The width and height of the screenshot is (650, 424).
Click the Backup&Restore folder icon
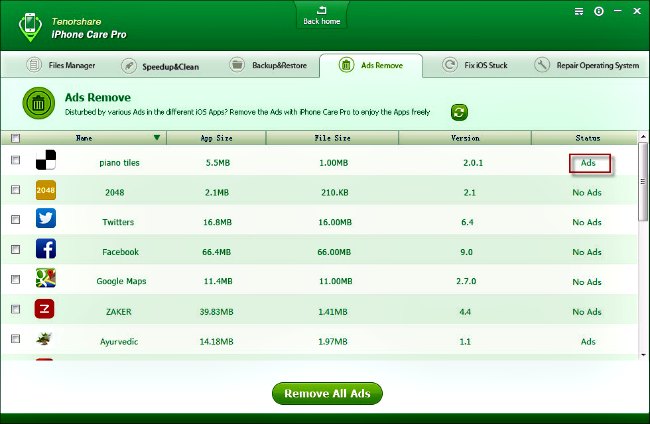[x=237, y=65]
